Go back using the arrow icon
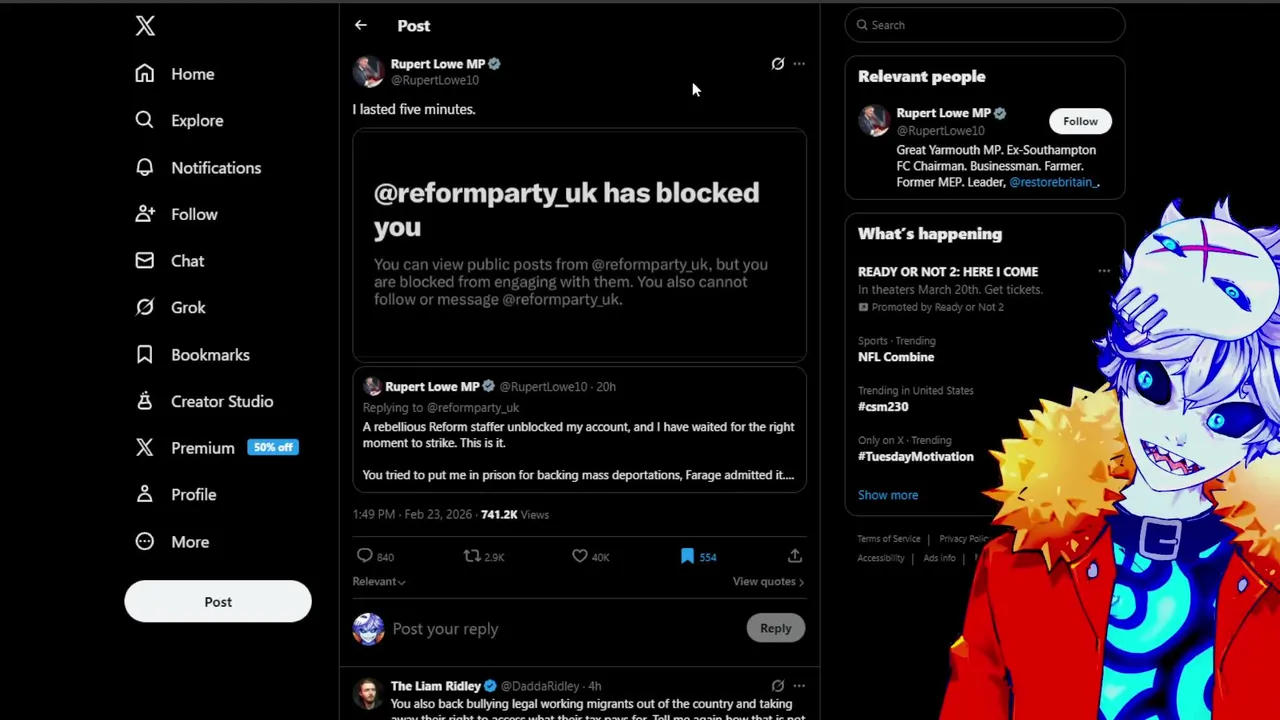This screenshot has height=720, width=1280. click(361, 26)
